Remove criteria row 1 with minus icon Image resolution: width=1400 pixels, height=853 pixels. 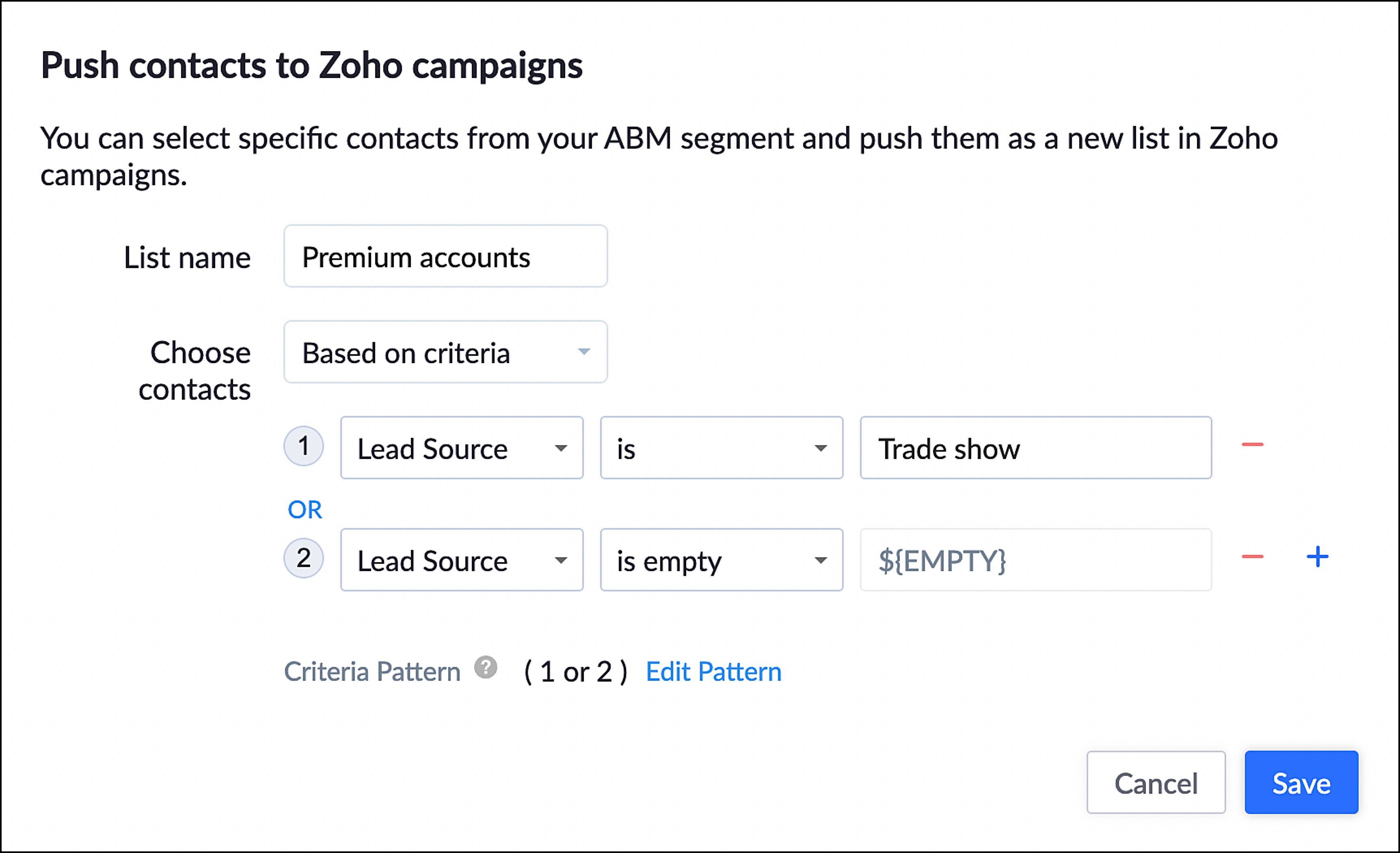coord(1252,444)
